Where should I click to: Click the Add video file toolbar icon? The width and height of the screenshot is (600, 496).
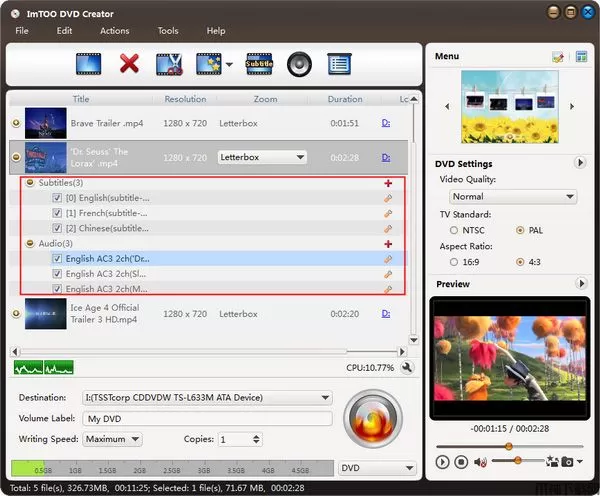click(89, 65)
